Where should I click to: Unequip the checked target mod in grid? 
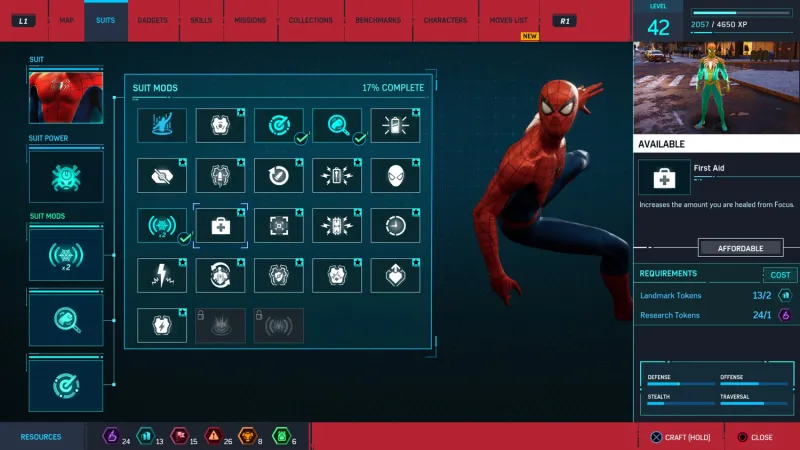(278, 126)
